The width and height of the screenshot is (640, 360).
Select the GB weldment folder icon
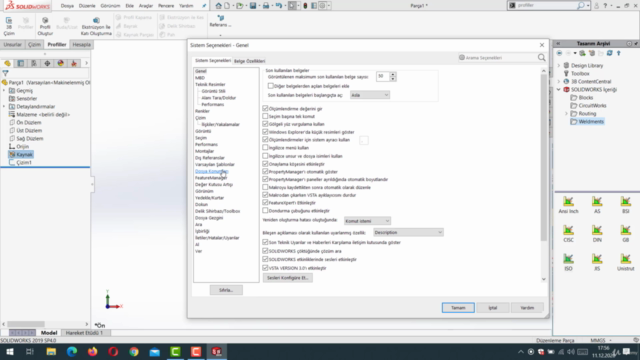tap(625, 230)
